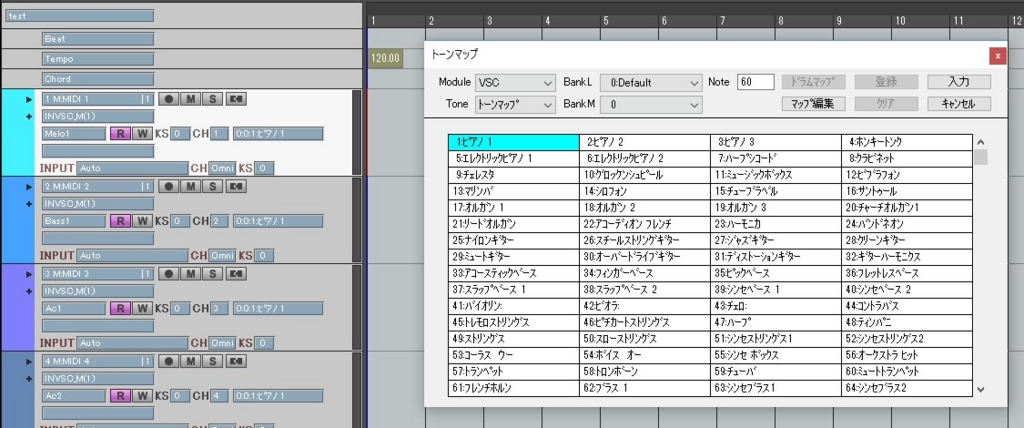Expand MIDI 3 track with triangle arrow
1024x428 pixels.
click(x=29, y=274)
